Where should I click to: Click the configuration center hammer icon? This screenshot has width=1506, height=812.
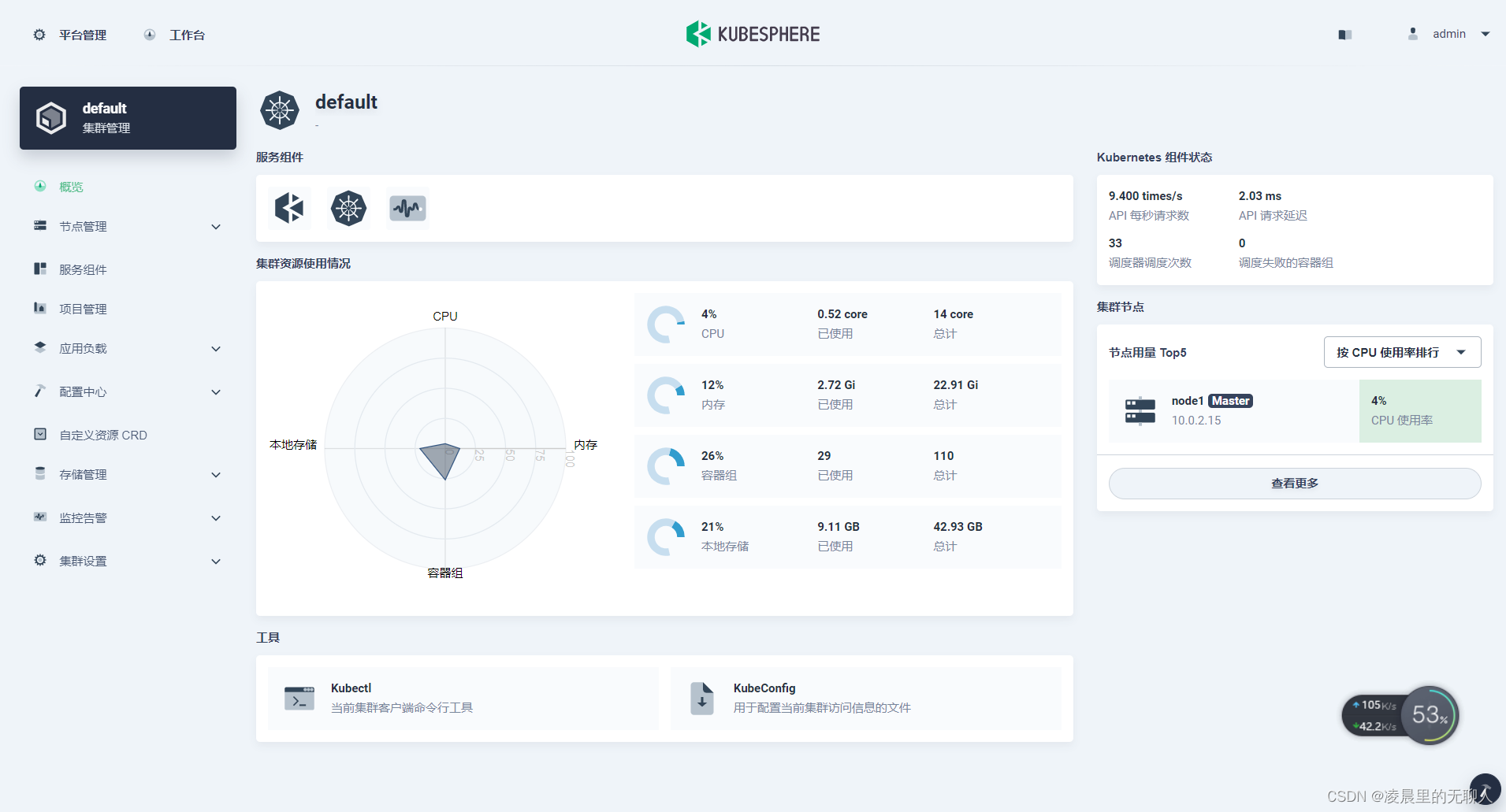click(40, 391)
